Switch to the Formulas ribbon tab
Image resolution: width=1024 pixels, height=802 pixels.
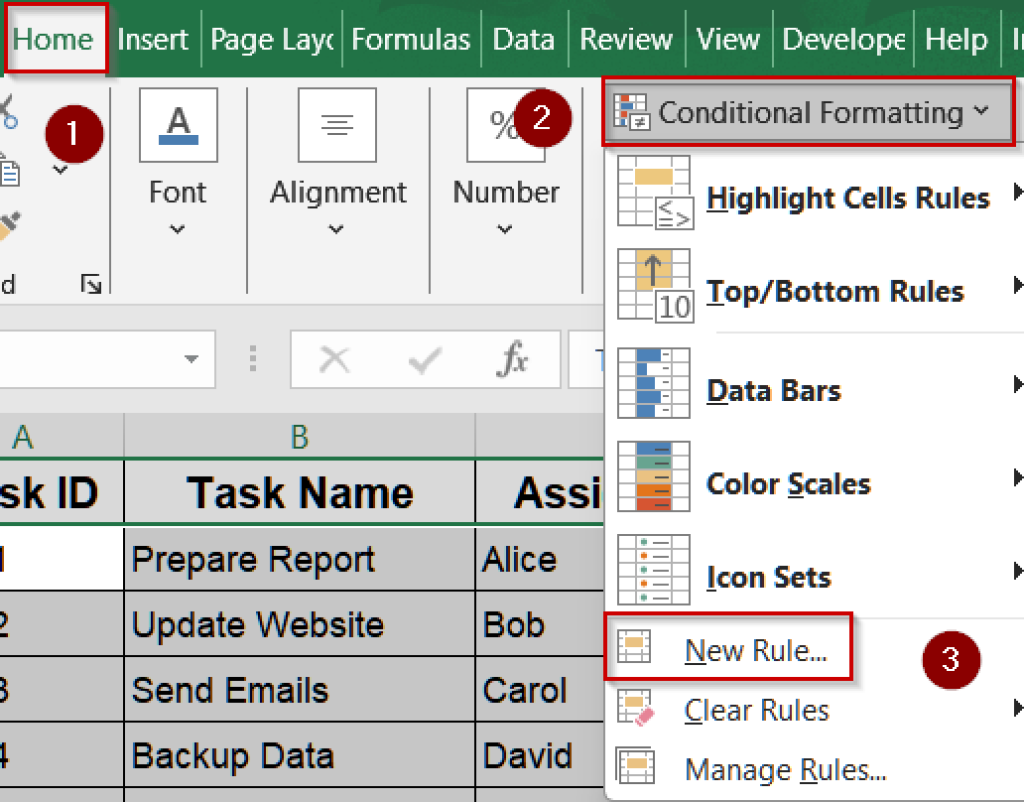coord(411,39)
